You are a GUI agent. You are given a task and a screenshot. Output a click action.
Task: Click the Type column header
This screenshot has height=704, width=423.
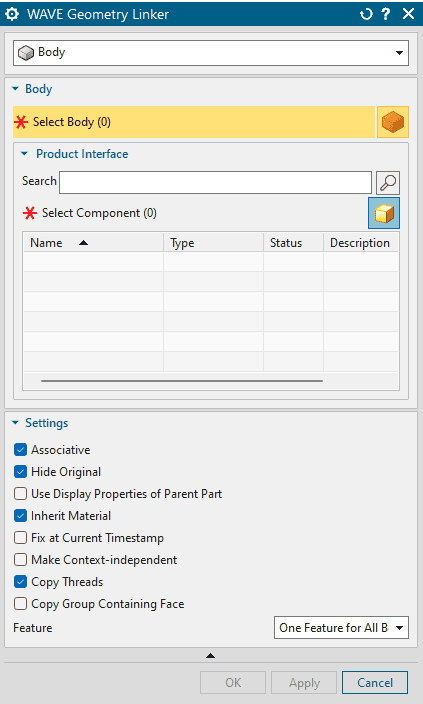tap(213, 243)
